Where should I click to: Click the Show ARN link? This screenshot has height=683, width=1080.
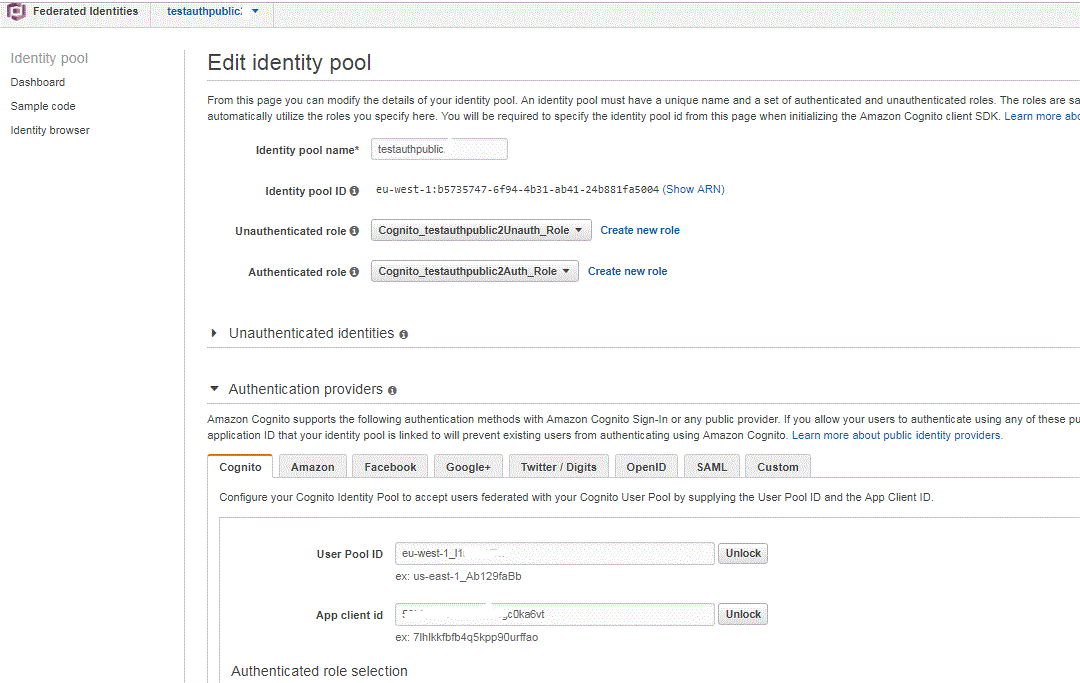(x=693, y=189)
